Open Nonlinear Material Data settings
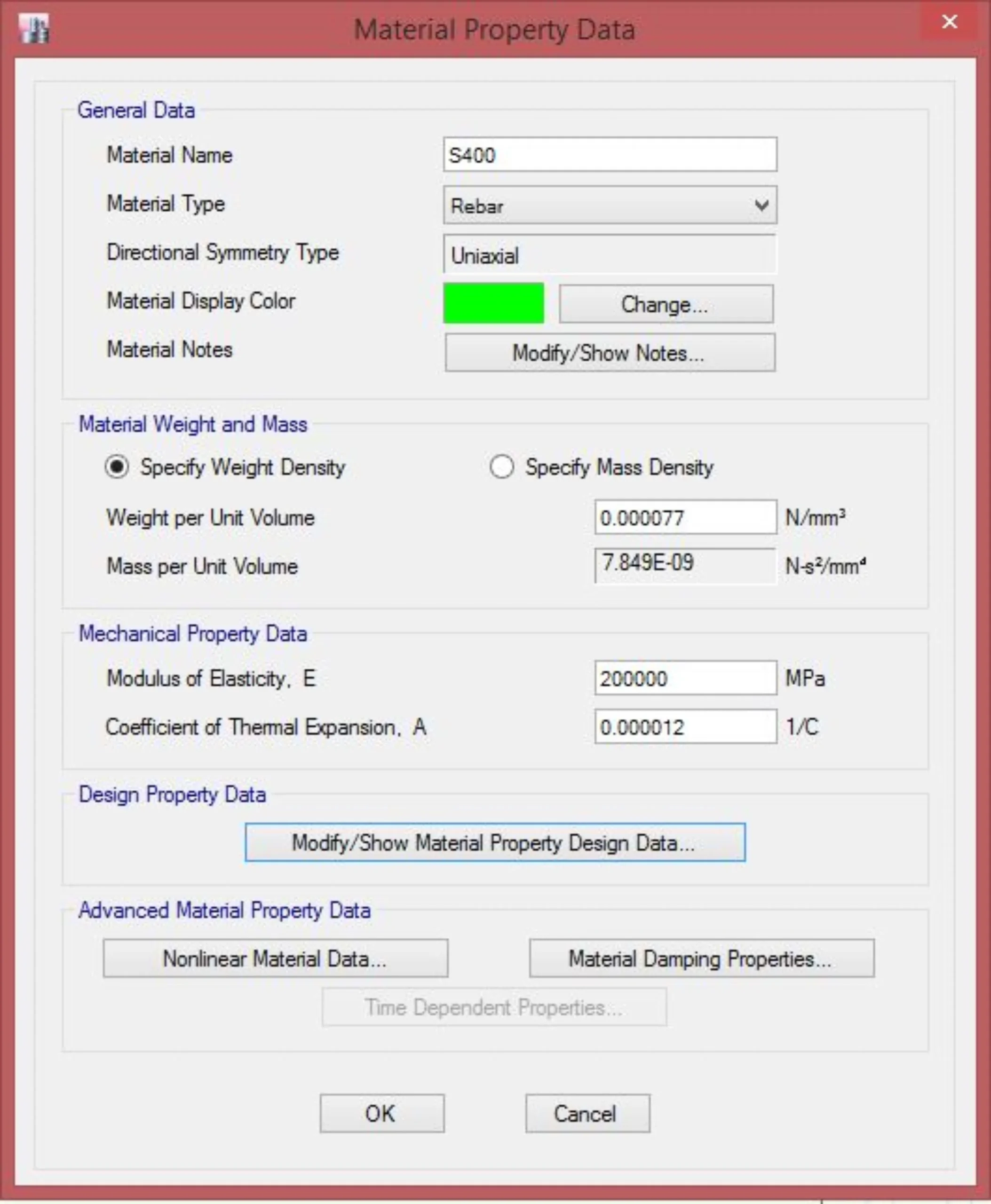This screenshot has width=991, height=1204. coord(275,958)
